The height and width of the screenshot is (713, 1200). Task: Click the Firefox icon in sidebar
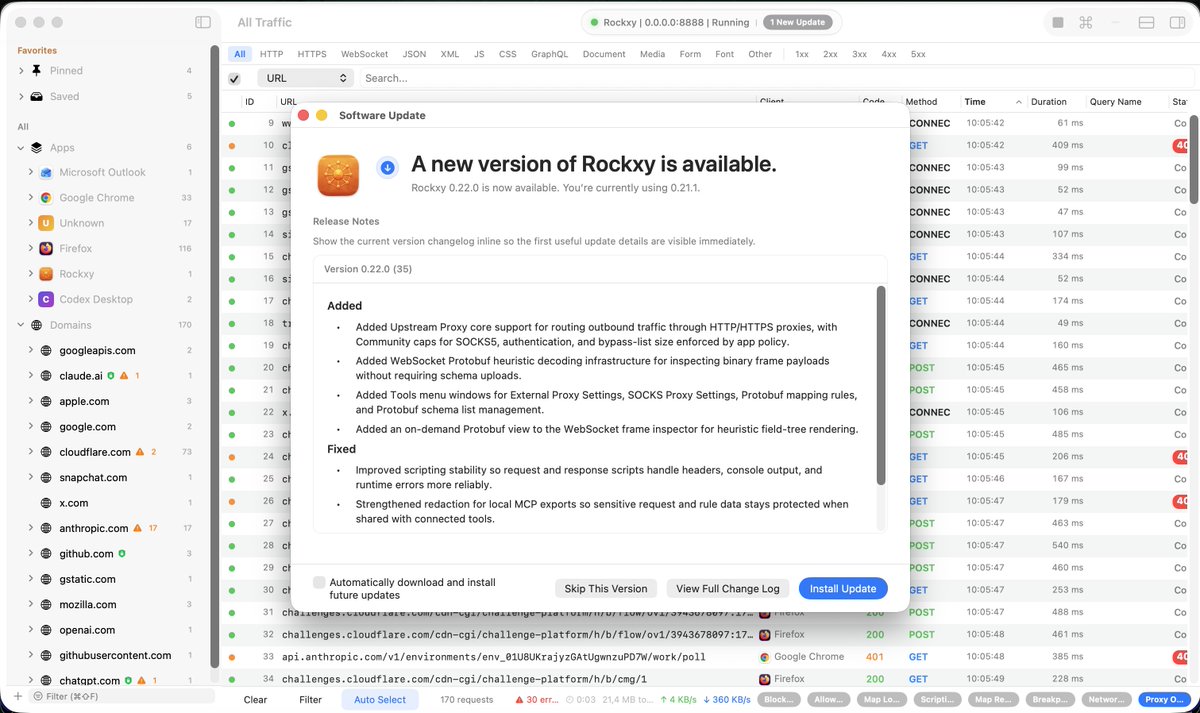[46, 248]
